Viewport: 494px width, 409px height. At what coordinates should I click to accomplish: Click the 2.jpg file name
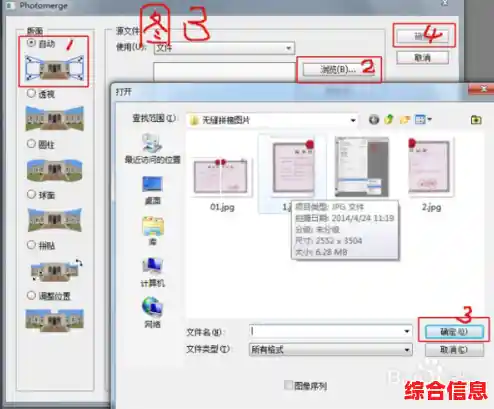pos(431,207)
